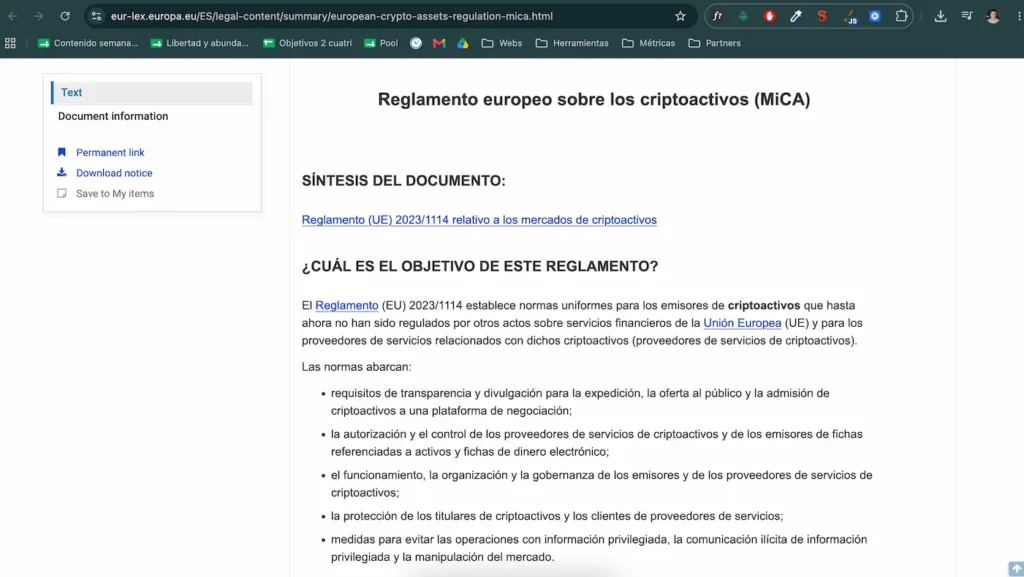
Task: Open the Permanent link
Action: pos(110,152)
